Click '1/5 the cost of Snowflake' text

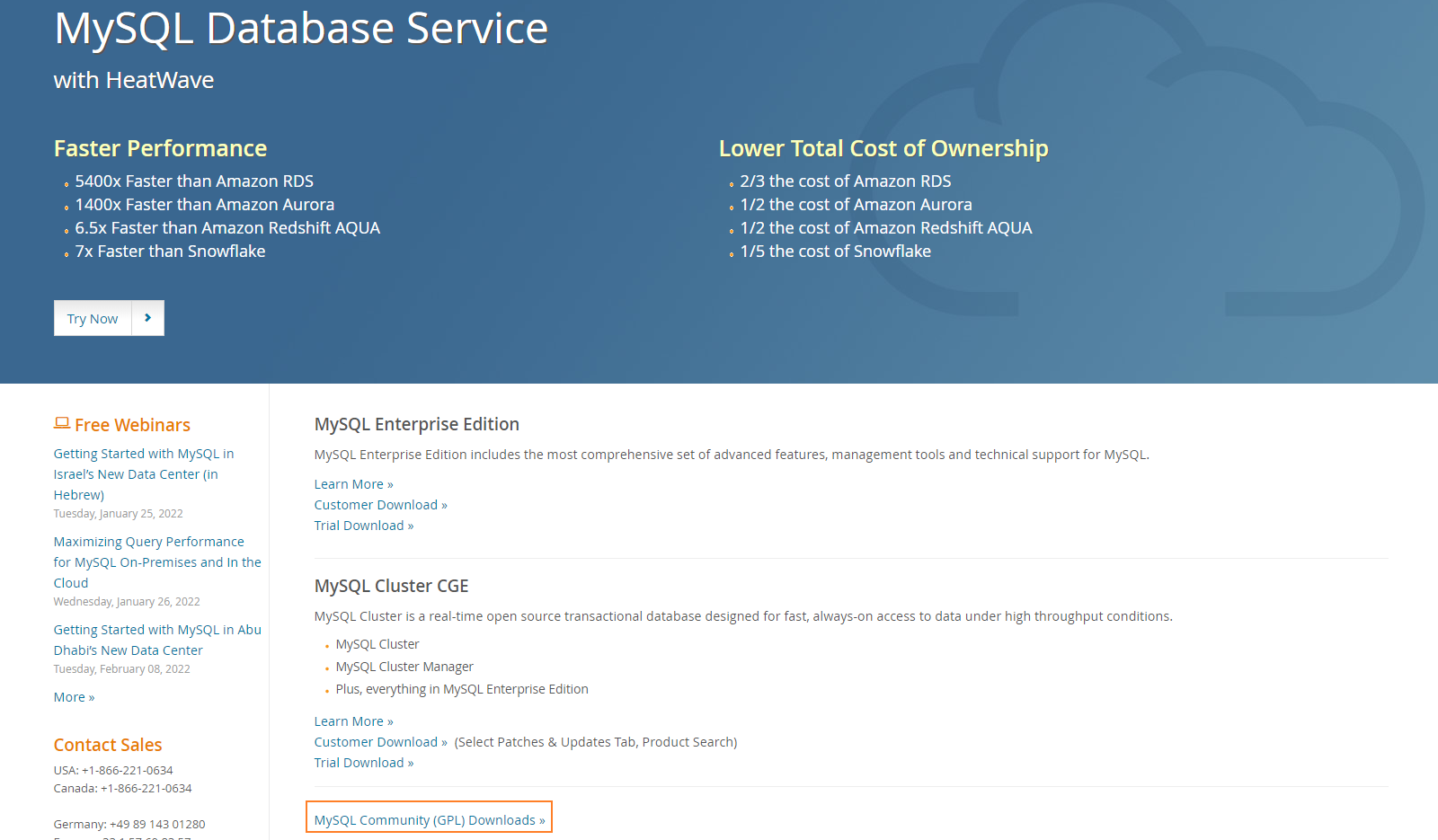pyautogui.click(x=836, y=252)
